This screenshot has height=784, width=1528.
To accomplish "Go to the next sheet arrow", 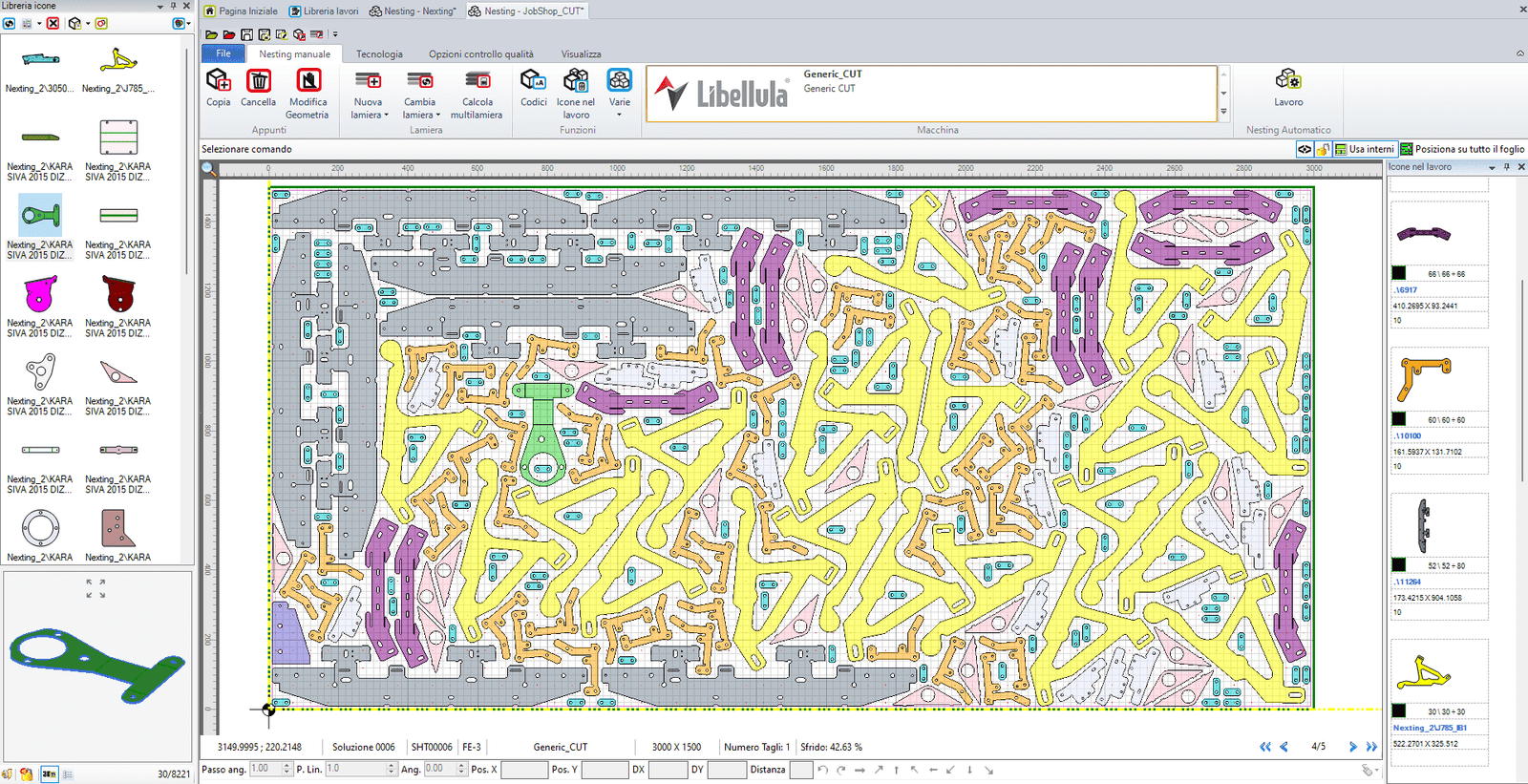I will pyautogui.click(x=1352, y=747).
